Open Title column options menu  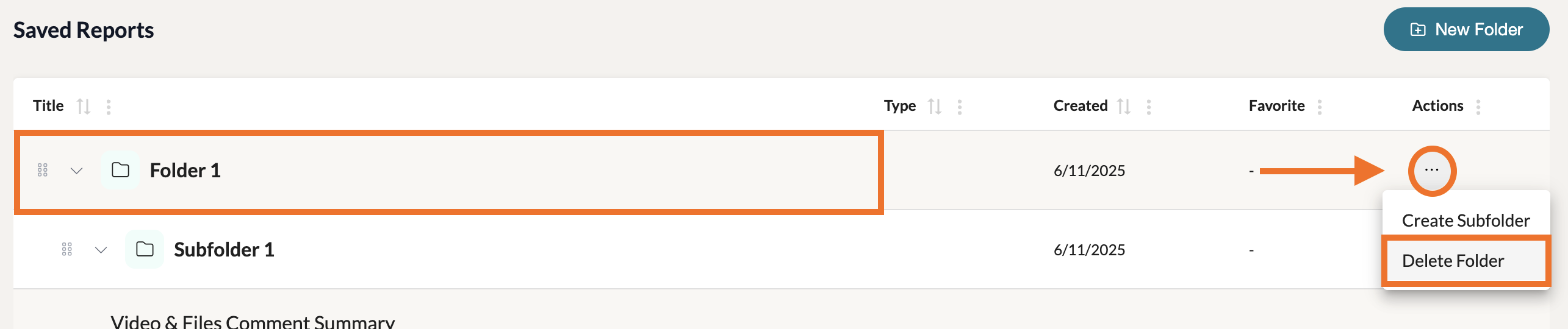click(109, 107)
